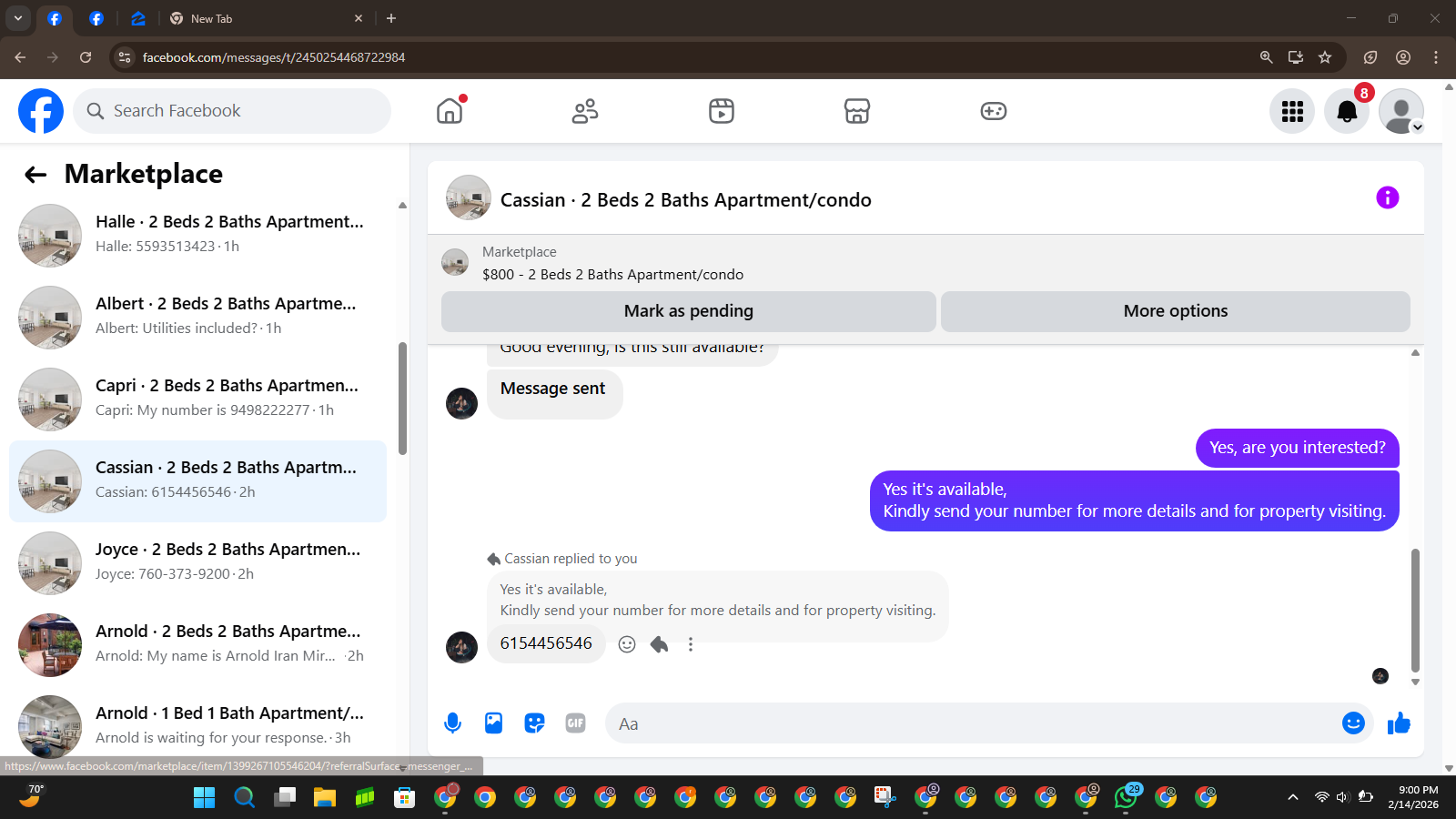The width and height of the screenshot is (1456, 819).
Task: Choose a GIF icon
Action: (575, 723)
